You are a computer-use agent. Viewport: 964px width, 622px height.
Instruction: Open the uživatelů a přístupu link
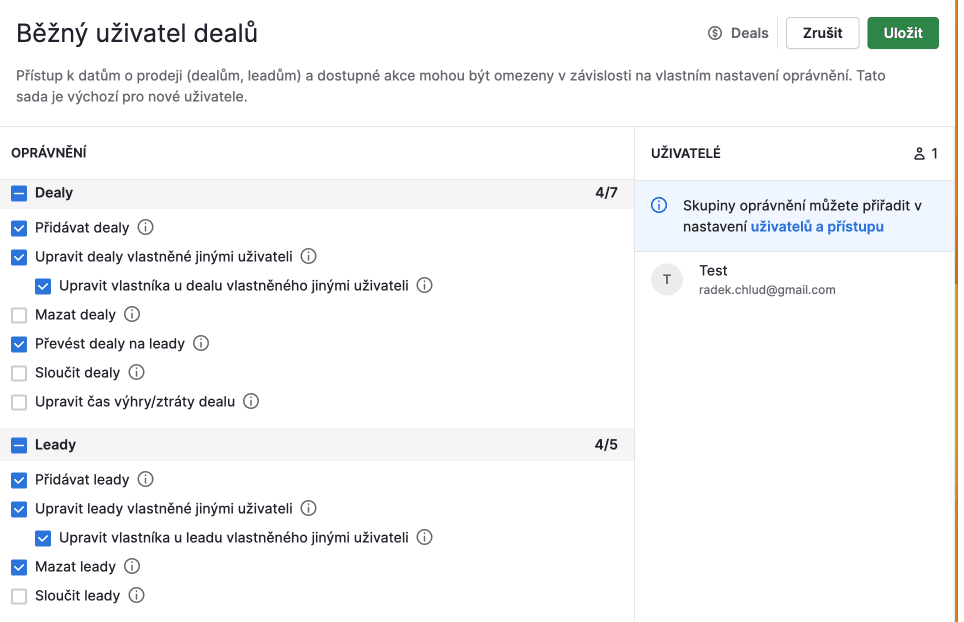coord(816,227)
